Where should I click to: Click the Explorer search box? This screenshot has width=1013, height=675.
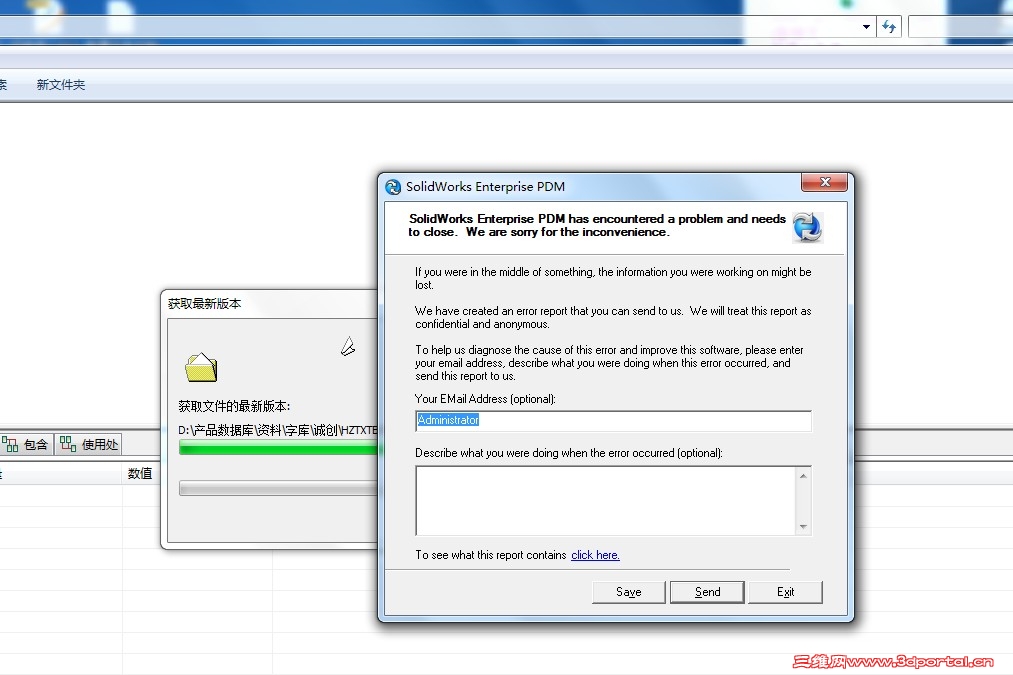pos(960,27)
